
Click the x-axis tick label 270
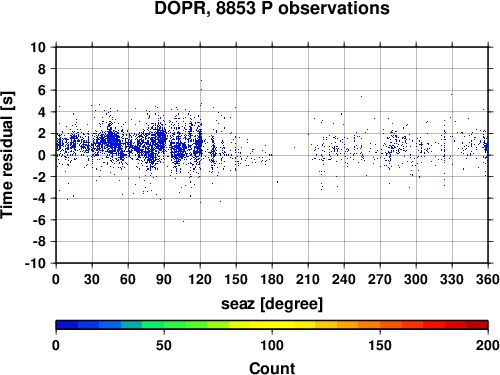(380, 279)
